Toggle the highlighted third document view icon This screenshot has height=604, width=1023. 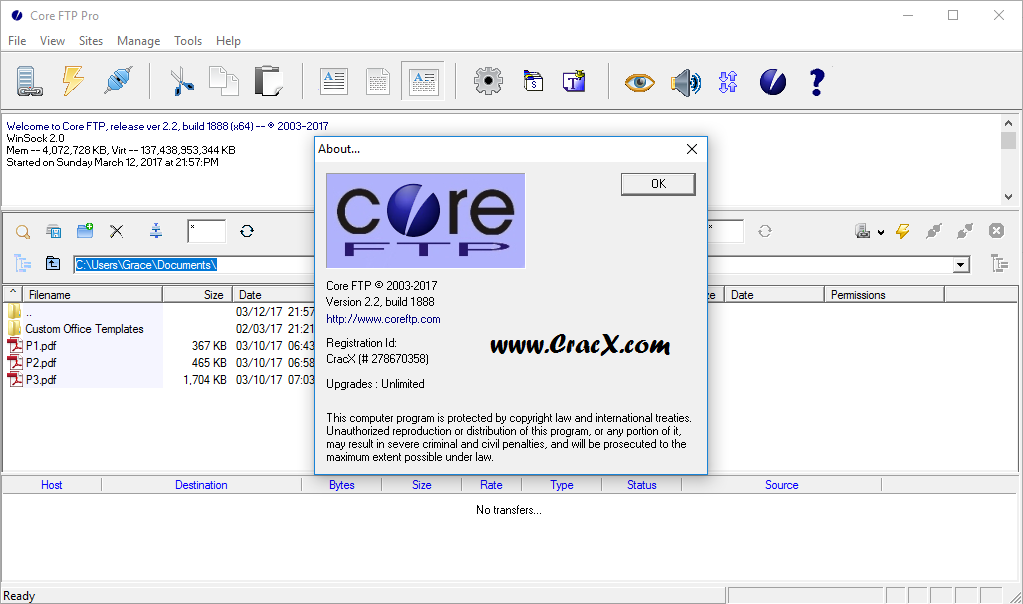(x=423, y=82)
